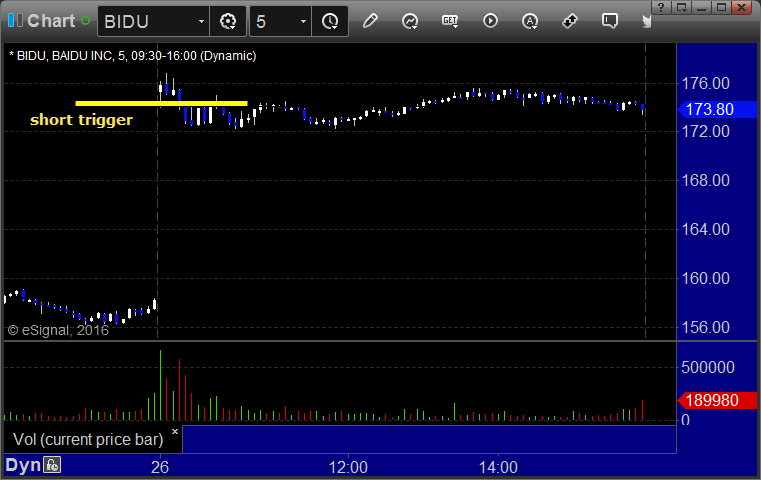This screenshot has height=480, width=761.
Task: Open the studies chart-circle icon
Action: point(410,21)
